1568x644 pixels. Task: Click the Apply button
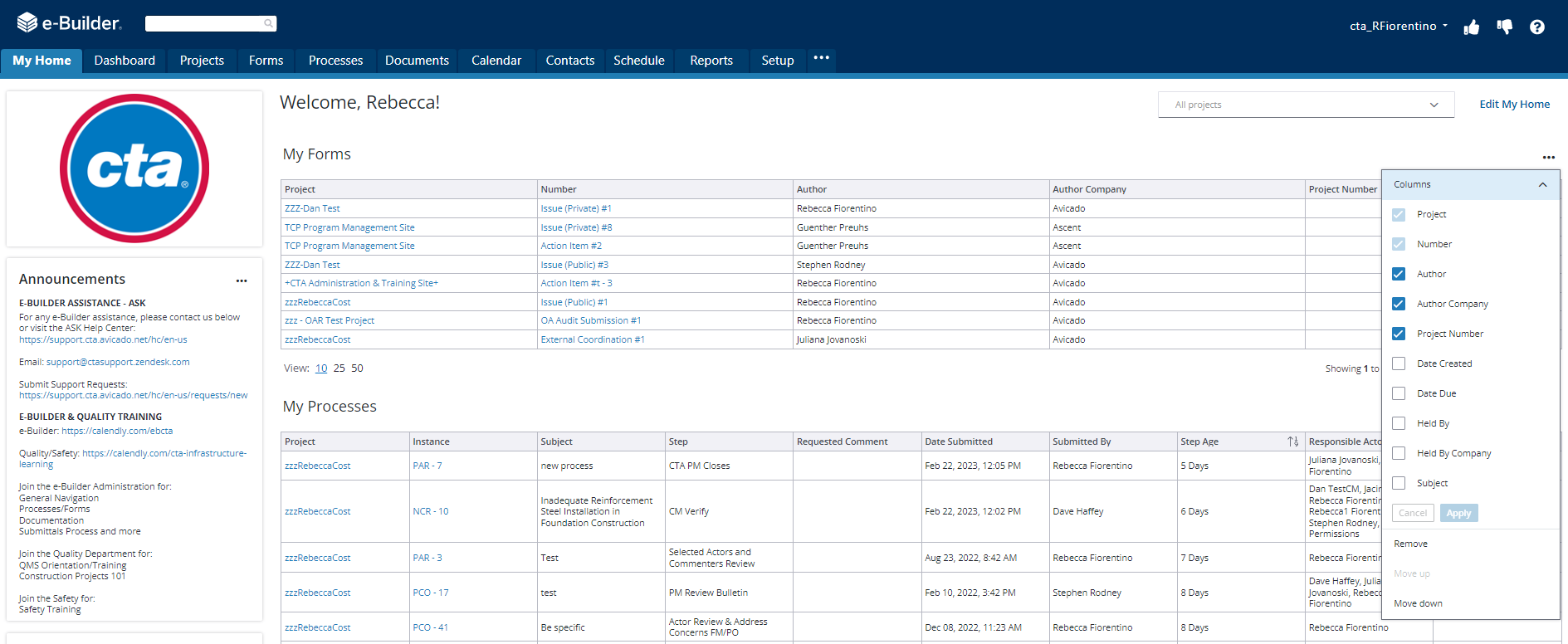tap(1458, 513)
